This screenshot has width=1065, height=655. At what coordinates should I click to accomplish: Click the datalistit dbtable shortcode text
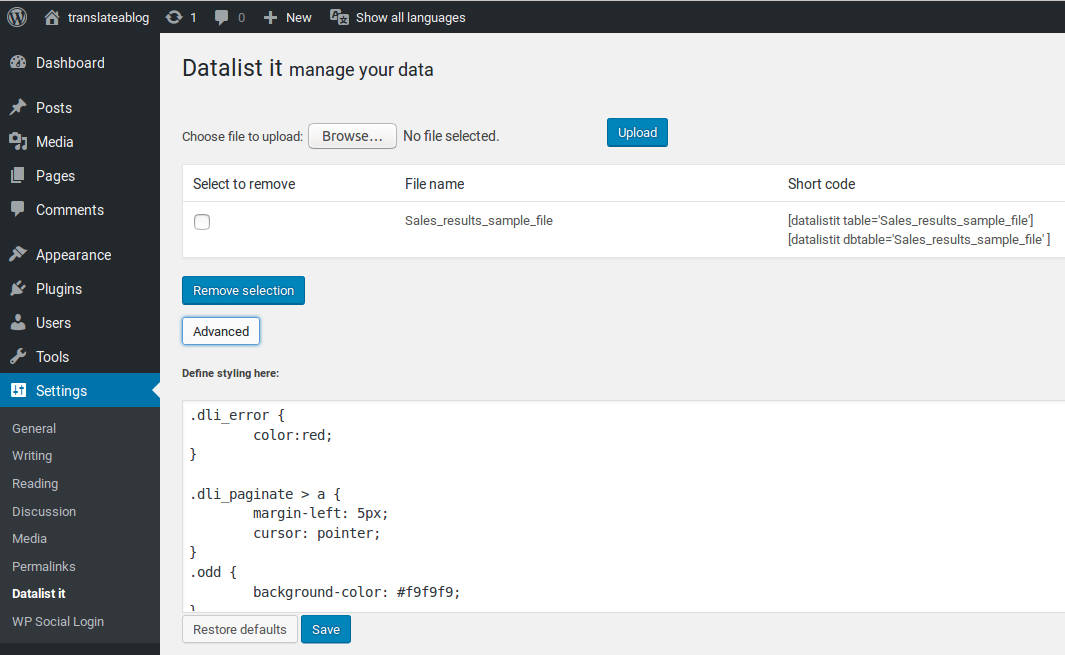(x=918, y=239)
